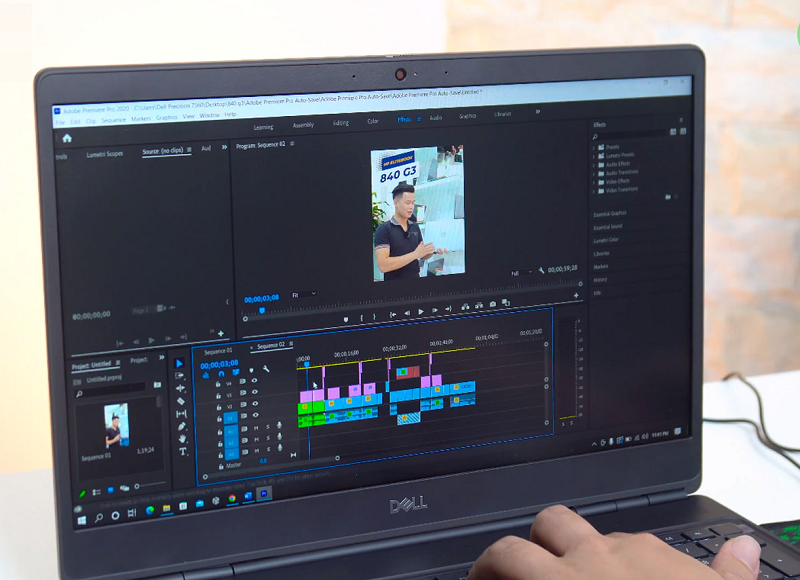The height and width of the screenshot is (580, 800).
Task: Click the Home icon below the menu bar
Action: point(67,139)
